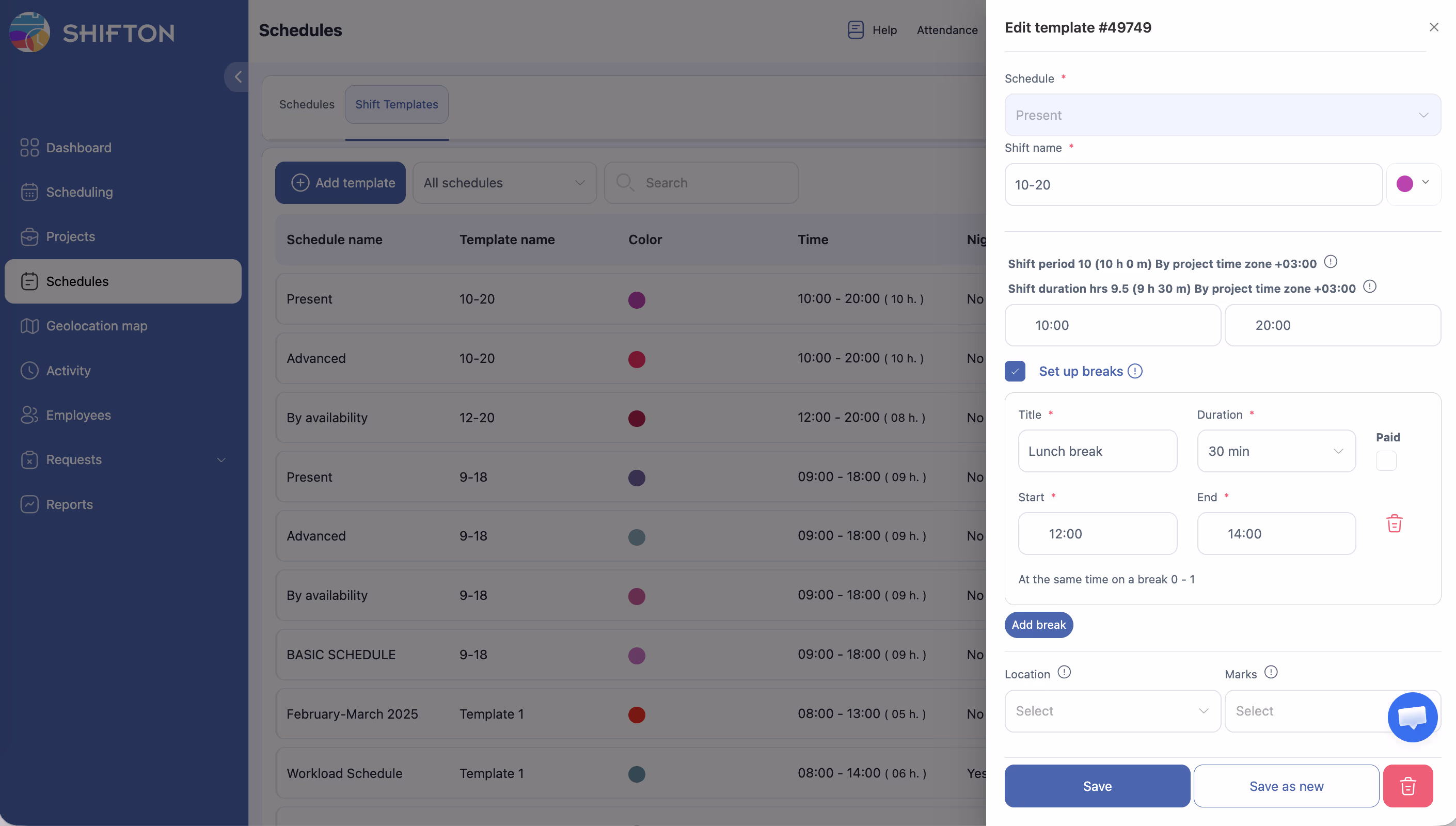Click the Location info icon
This screenshot has width=1456, height=826.
1064,672
